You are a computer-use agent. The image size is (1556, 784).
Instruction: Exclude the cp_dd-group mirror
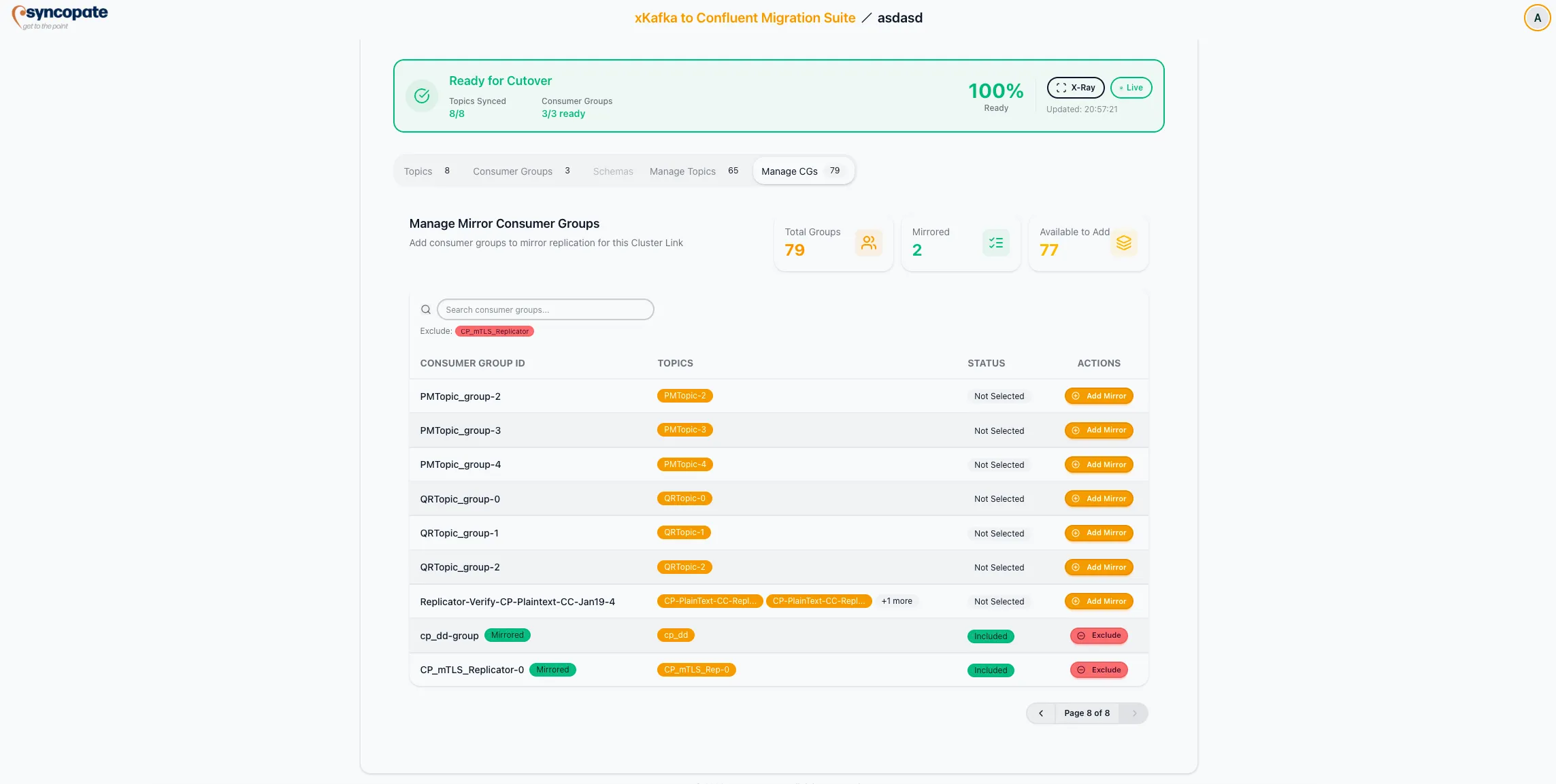(x=1098, y=635)
